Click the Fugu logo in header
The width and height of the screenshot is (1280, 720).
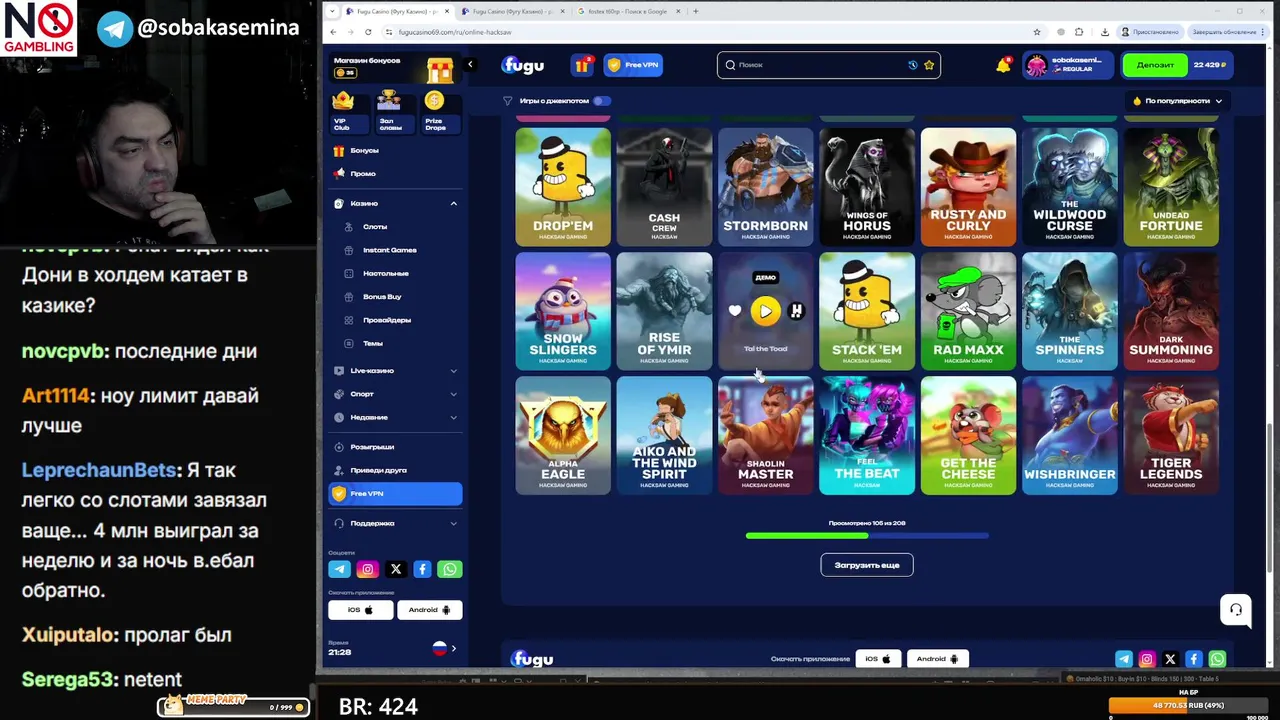523,65
